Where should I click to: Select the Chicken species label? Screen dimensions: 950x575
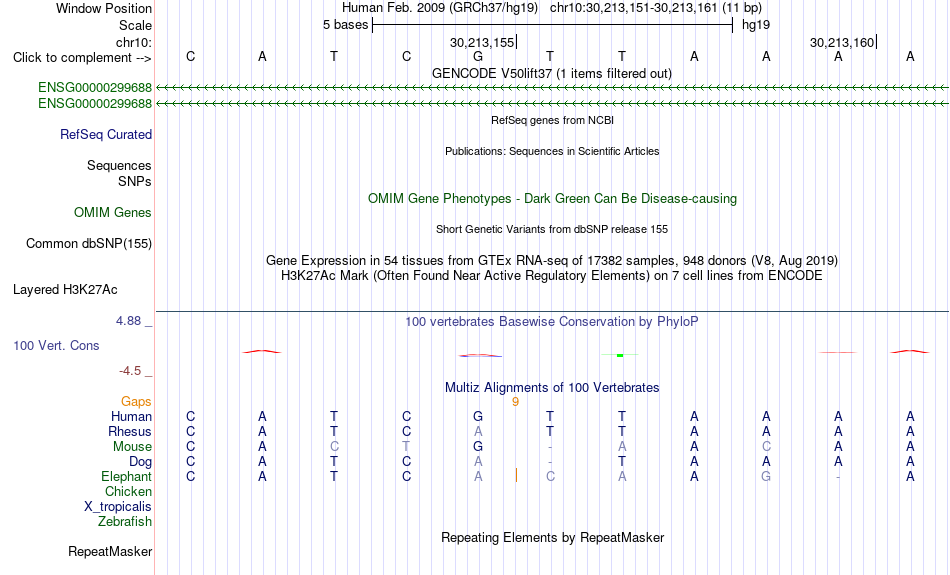pos(128,491)
